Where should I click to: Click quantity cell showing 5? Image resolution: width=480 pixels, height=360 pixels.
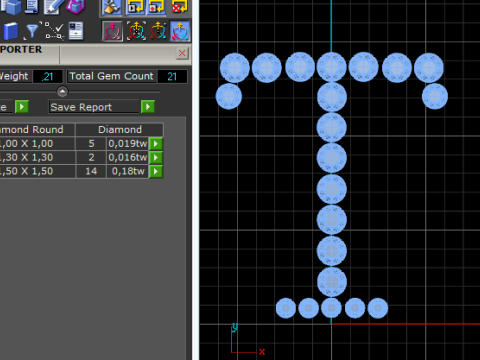pos(91,144)
